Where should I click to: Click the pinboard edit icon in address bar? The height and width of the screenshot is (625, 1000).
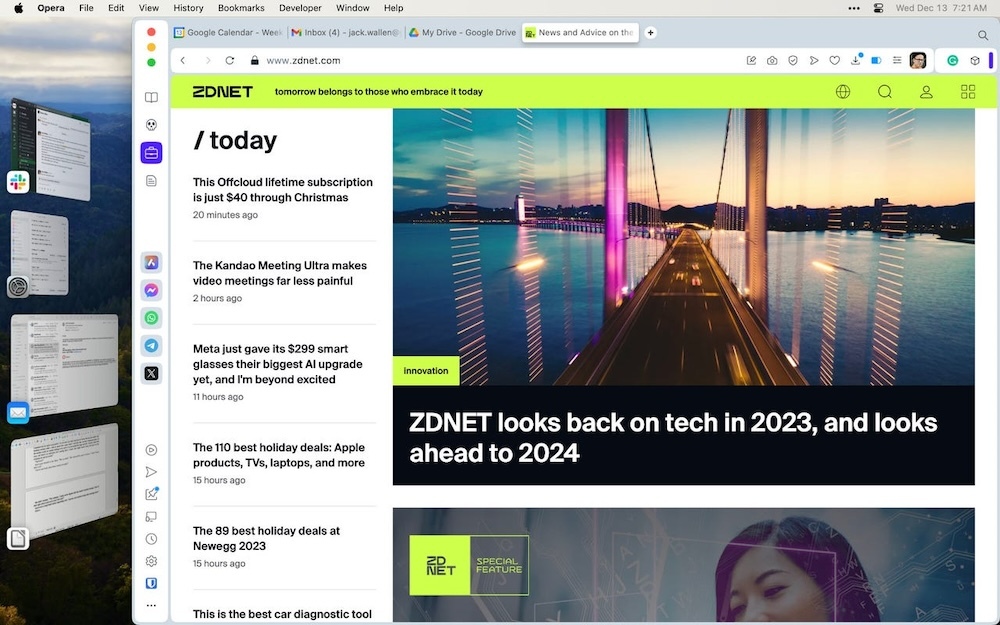pyautogui.click(x=751, y=61)
